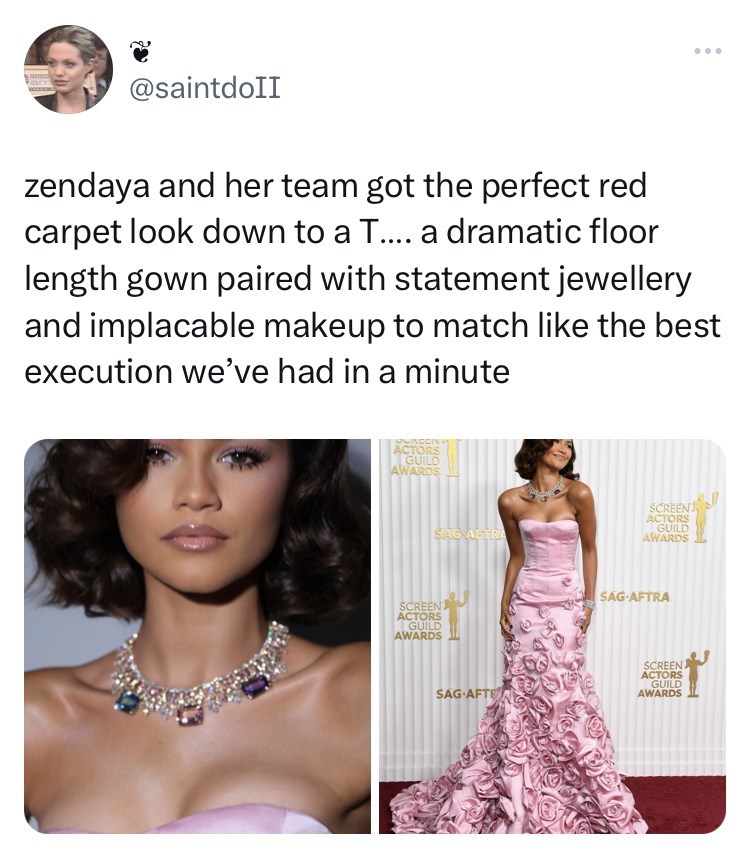
Task: Click the tweet text body
Action: pos(373,278)
